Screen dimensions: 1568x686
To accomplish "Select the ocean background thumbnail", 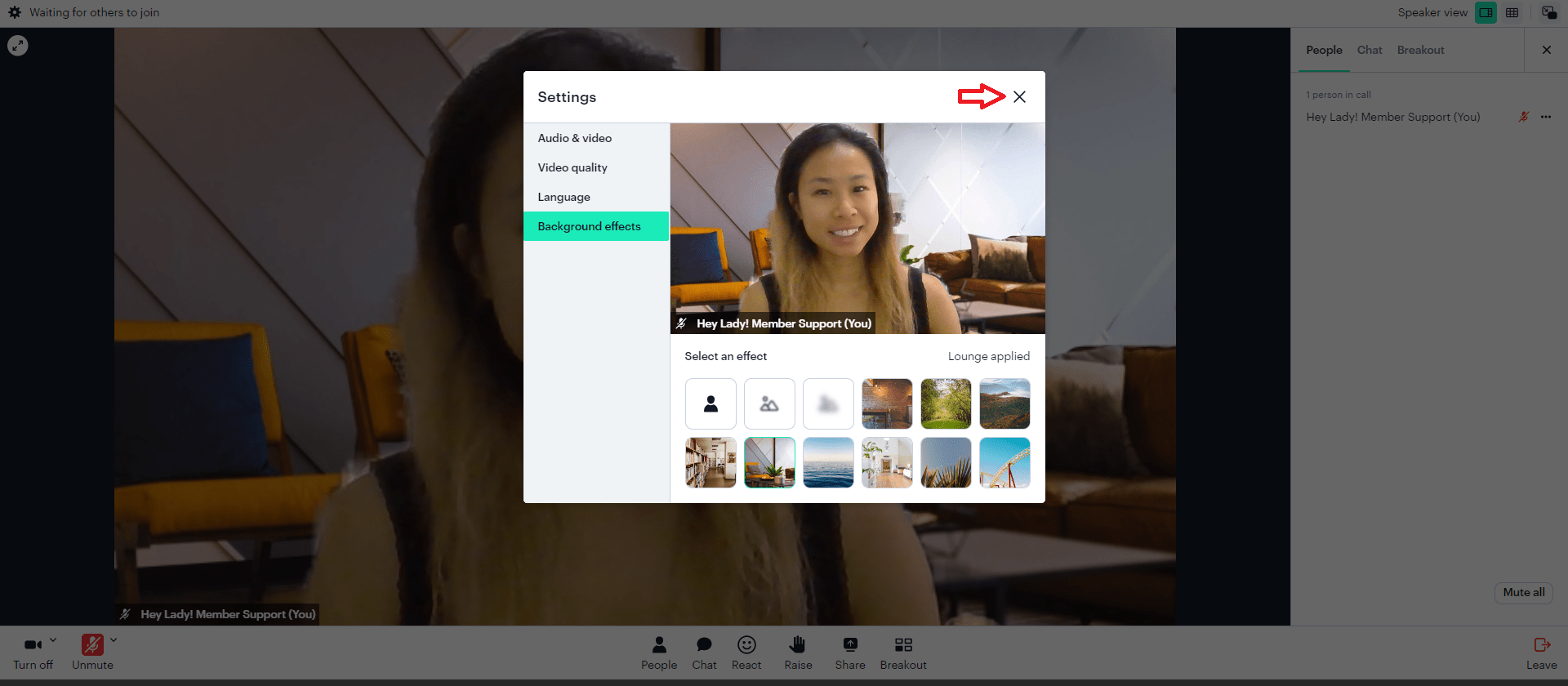I will pos(828,462).
